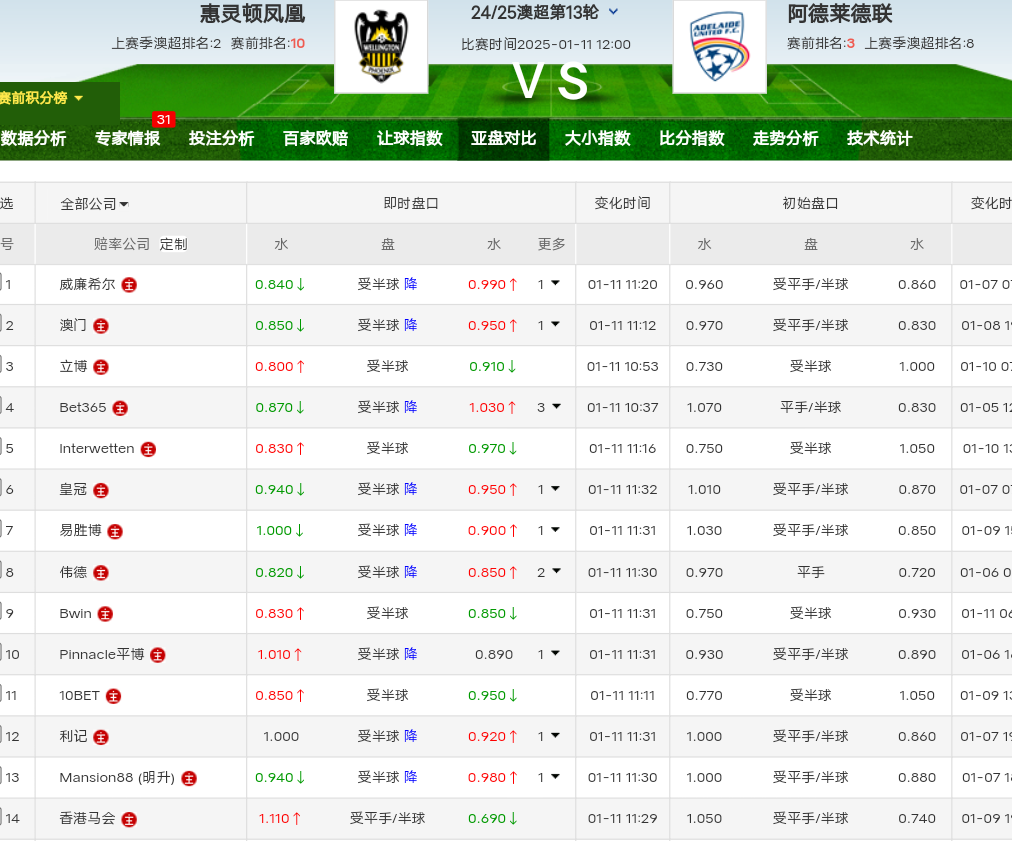The image size is (1012, 841).
Task: Click the red 主 icon beside 立博
Action: coord(101,367)
